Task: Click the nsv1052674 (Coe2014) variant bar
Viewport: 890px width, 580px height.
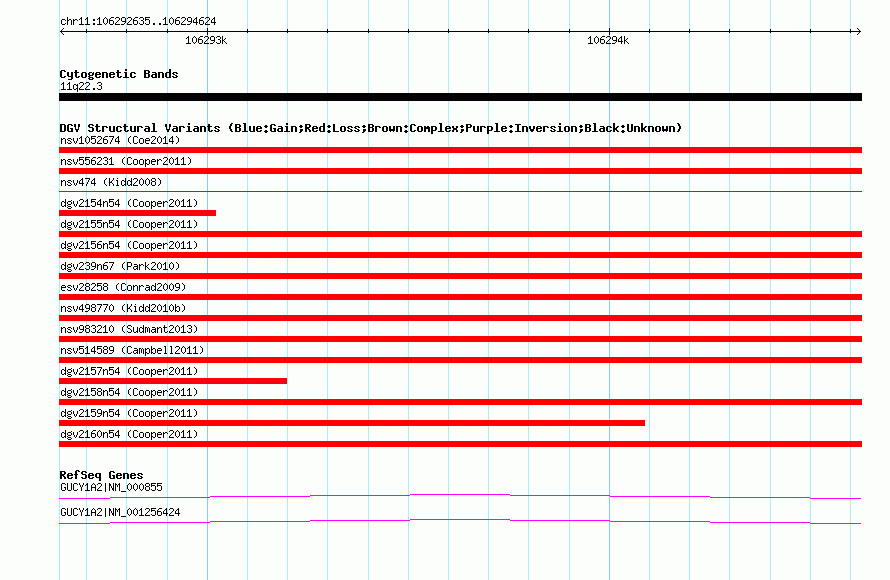Action: (x=460, y=150)
